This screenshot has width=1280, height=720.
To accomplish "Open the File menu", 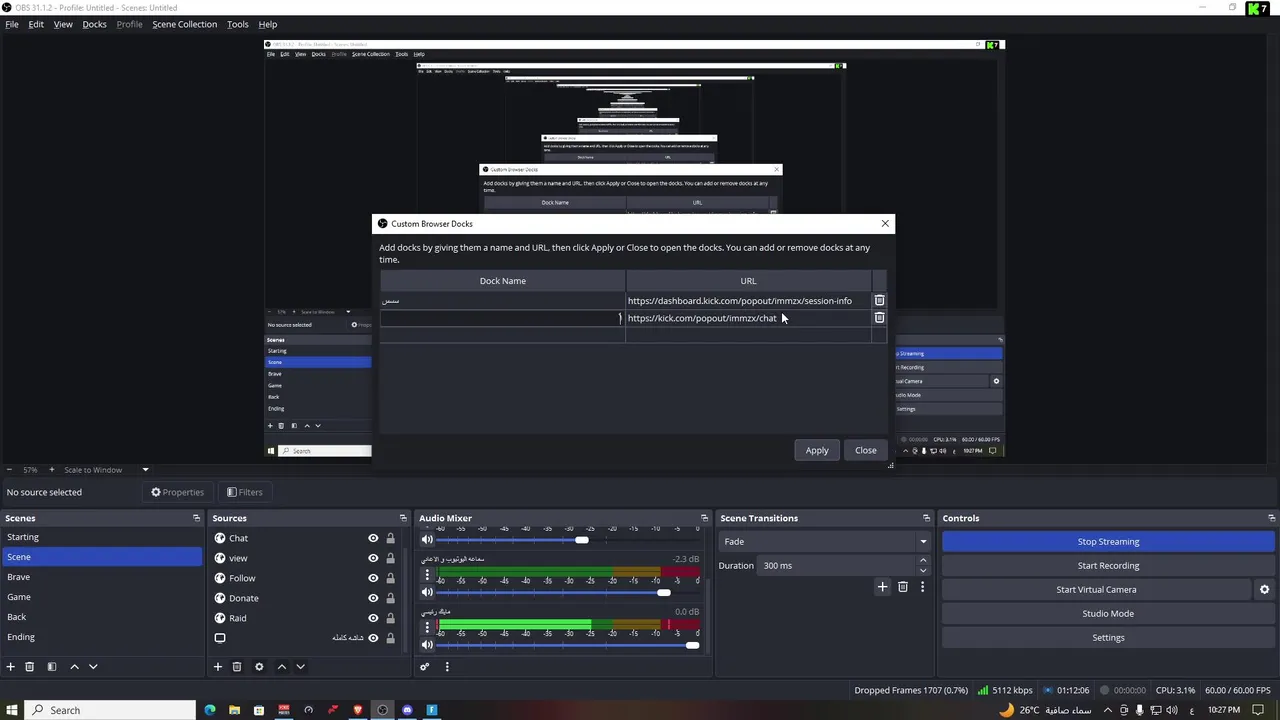I will [x=12, y=24].
